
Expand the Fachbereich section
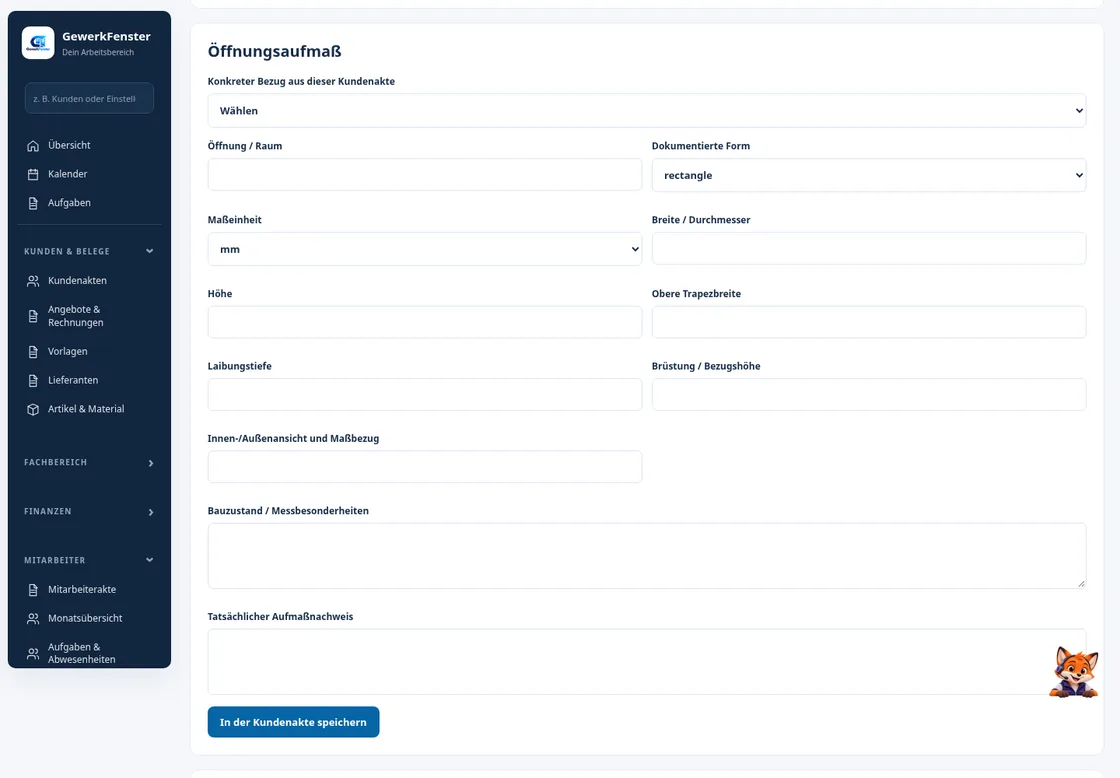(x=89, y=462)
